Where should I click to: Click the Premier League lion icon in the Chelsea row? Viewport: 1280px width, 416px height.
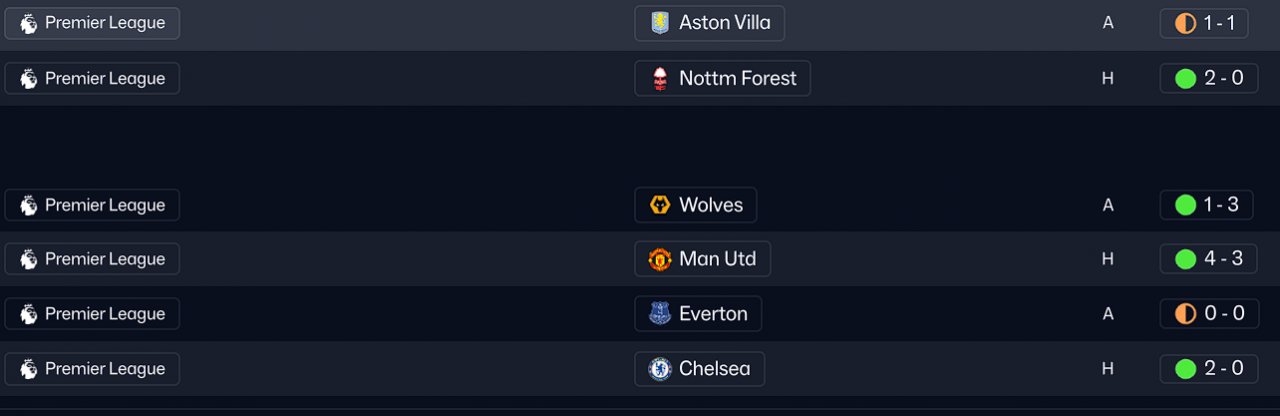click(x=28, y=369)
